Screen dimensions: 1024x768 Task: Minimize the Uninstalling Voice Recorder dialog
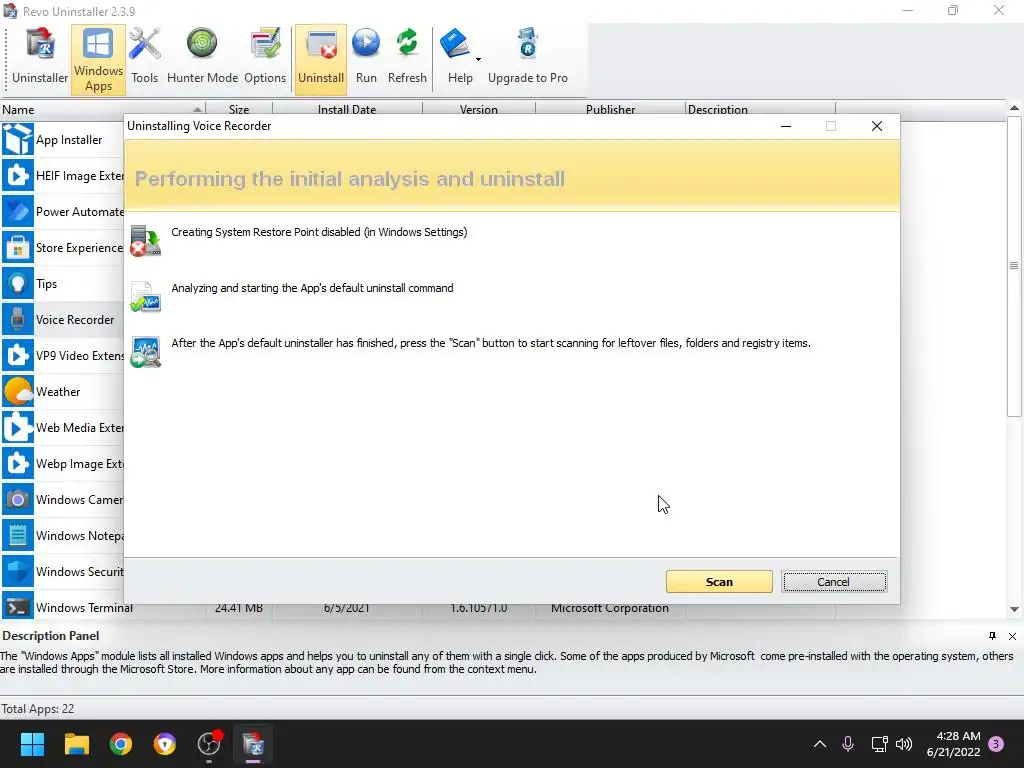click(786, 126)
